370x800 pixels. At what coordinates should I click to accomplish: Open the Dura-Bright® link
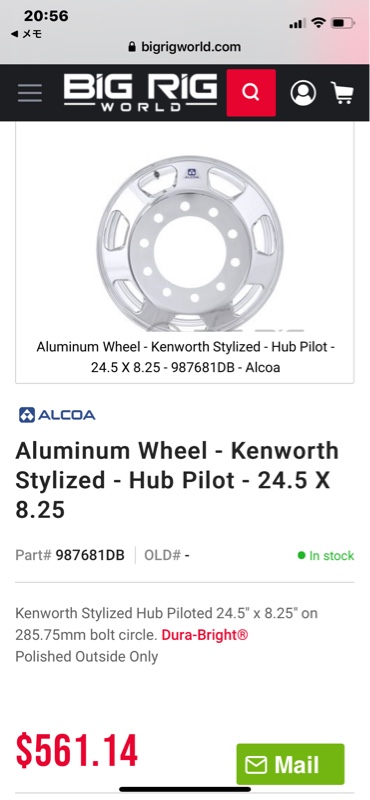tap(205, 635)
